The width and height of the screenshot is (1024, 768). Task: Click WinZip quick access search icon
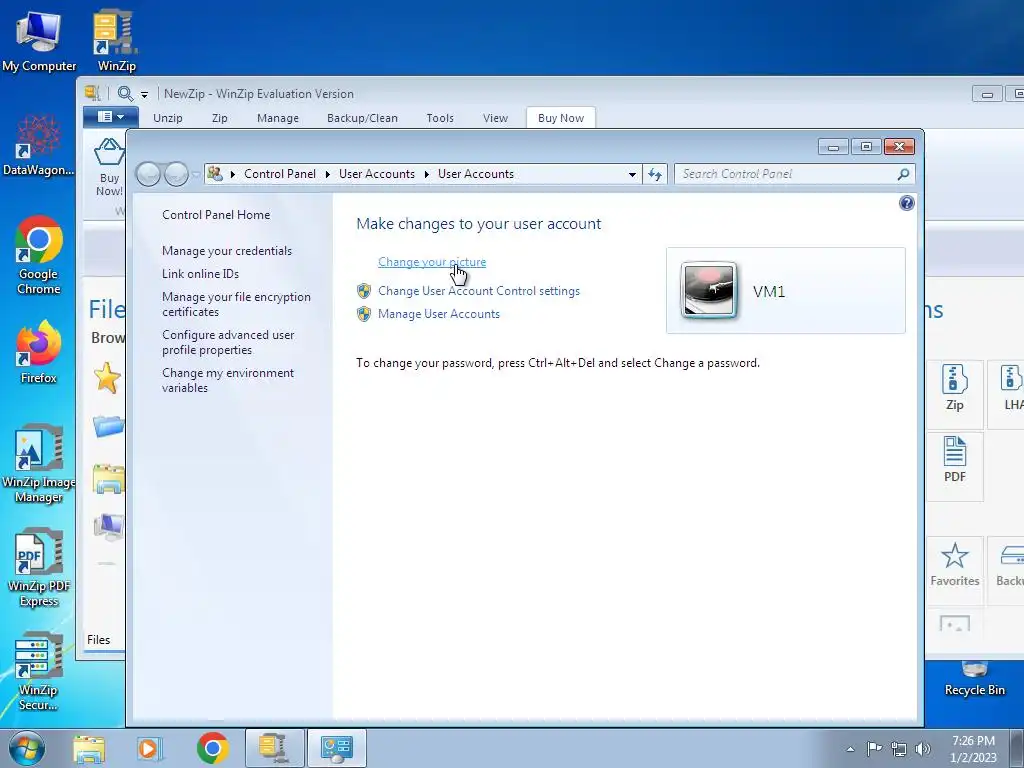click(125, 93)
